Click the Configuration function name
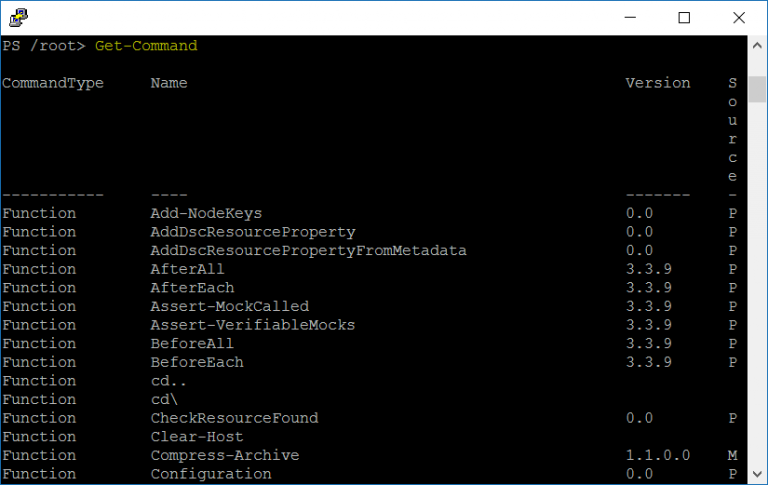Image resolution: width=768 pixels, height=485 pixels. (x=210, y=474)
